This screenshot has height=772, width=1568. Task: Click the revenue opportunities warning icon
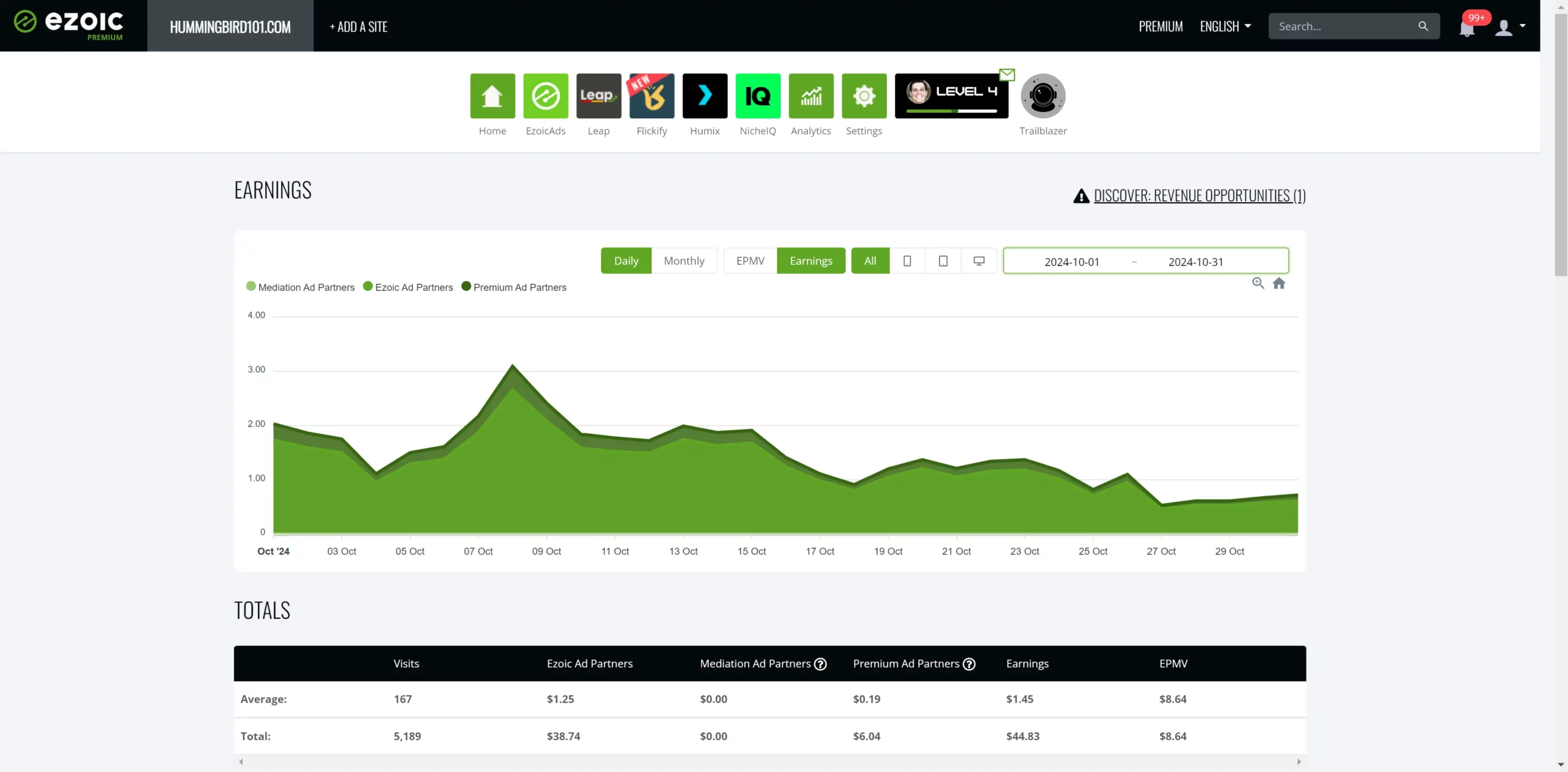pos(1081,196)
